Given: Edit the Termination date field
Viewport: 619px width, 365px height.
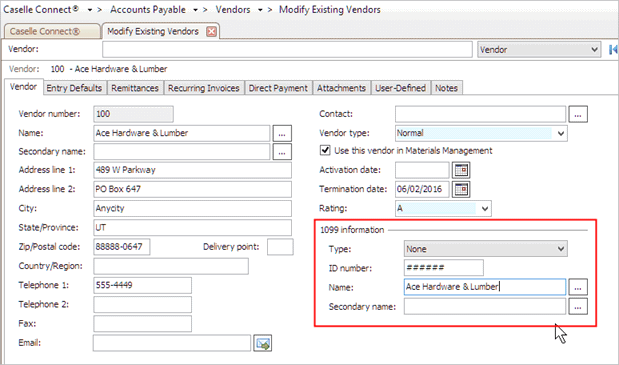Looking at the screenshot, I should coord(422,189).
